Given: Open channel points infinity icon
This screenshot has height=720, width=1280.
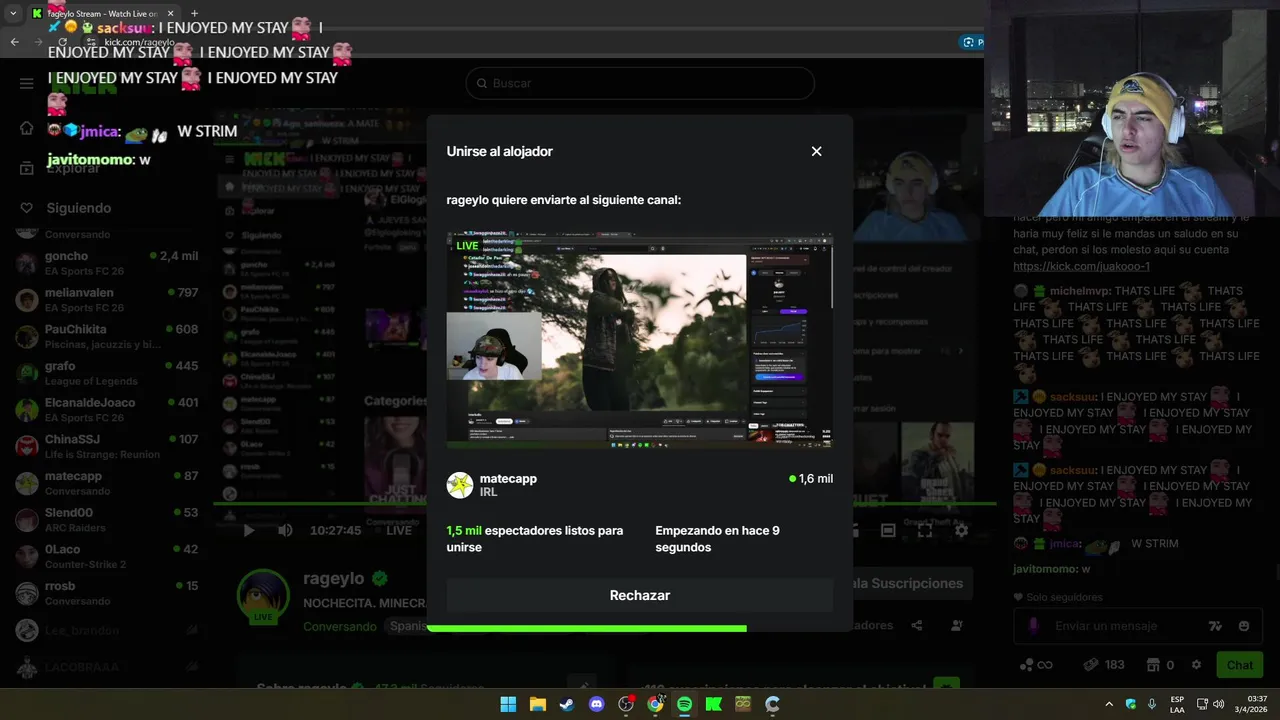Looking at the screenshot, I should [1035, 665].
